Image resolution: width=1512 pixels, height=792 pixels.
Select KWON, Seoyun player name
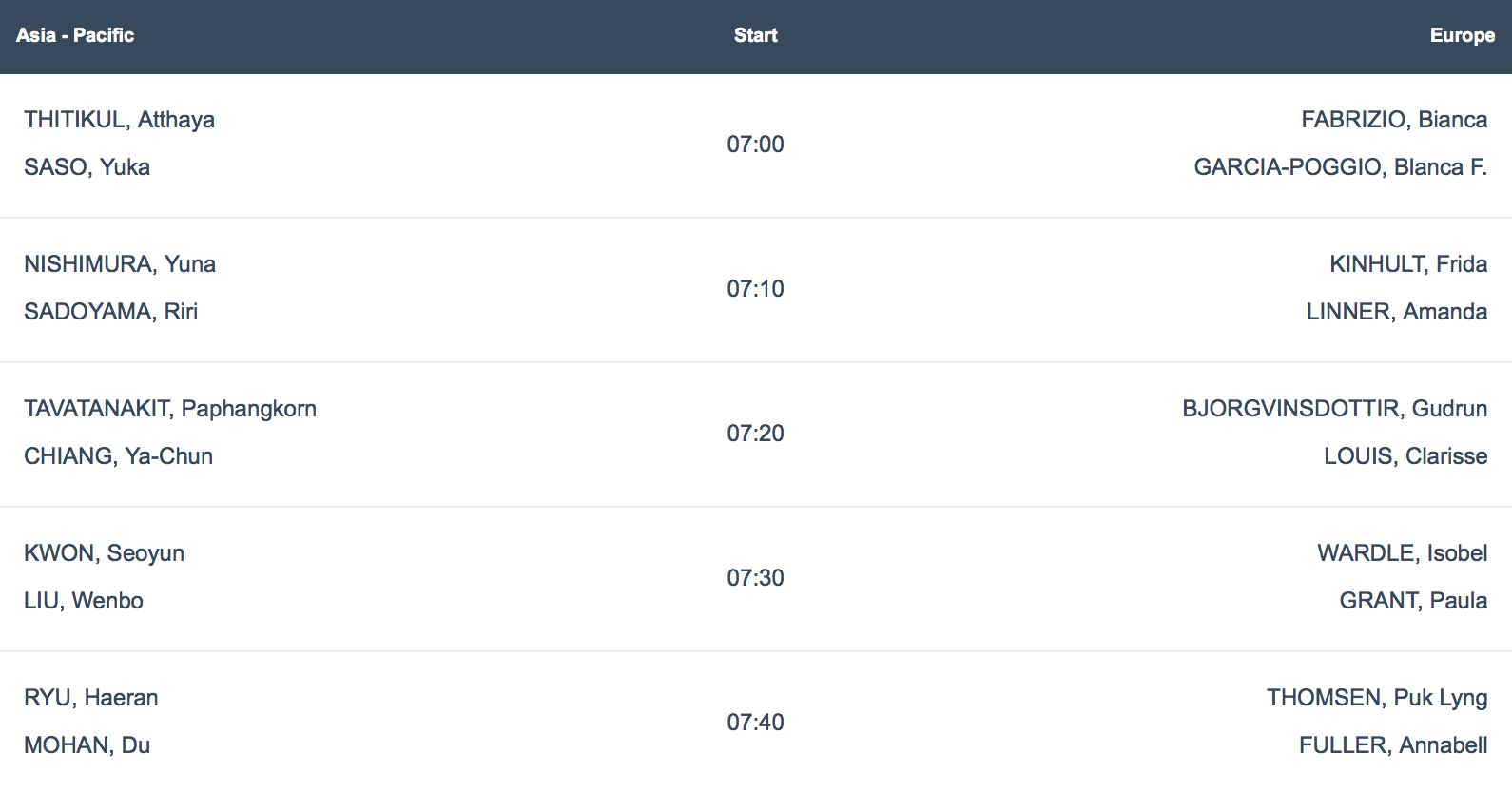pos(105,553)
